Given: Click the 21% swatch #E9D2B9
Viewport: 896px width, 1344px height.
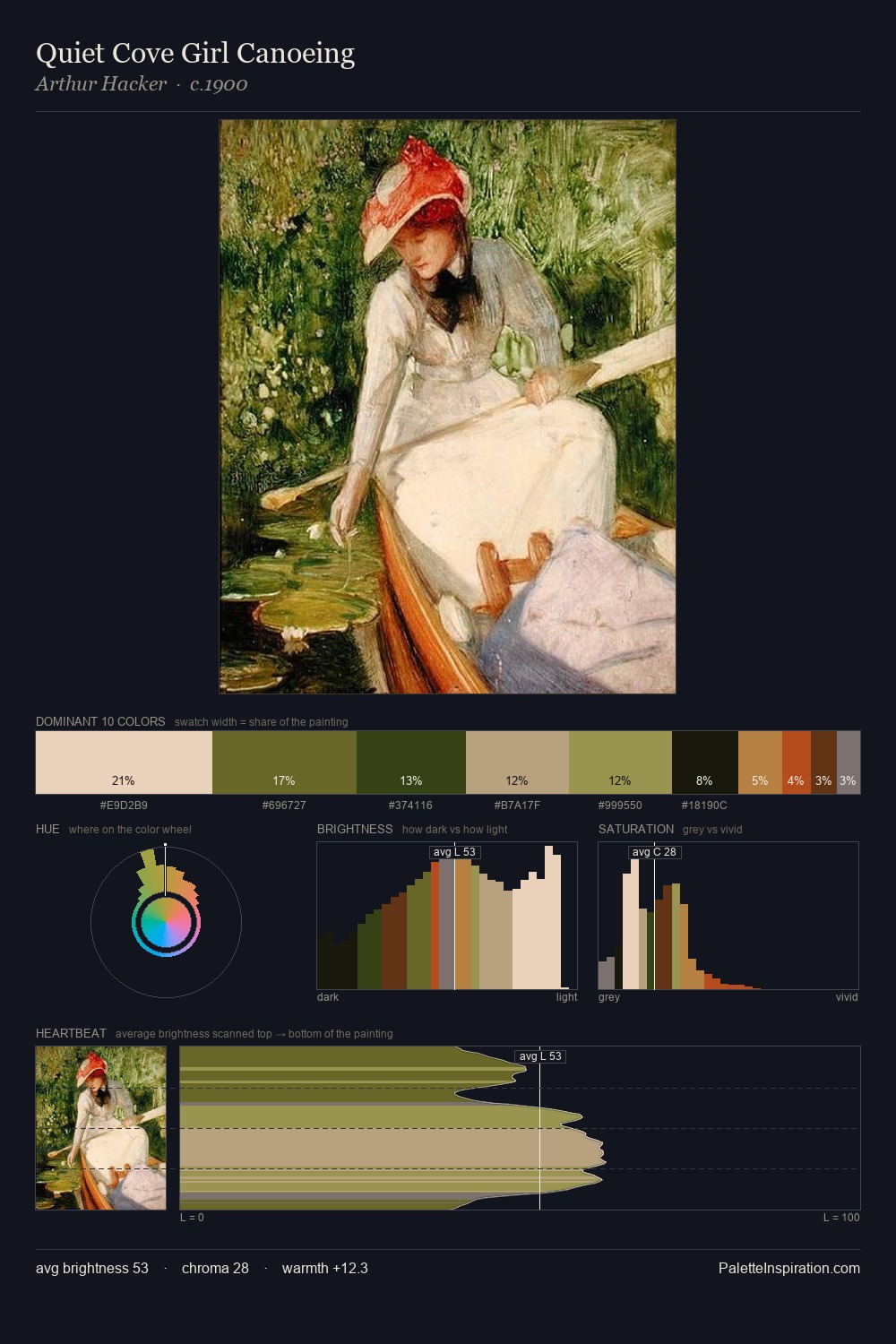Looking at the screenshot, I should (x=124, y=762).
